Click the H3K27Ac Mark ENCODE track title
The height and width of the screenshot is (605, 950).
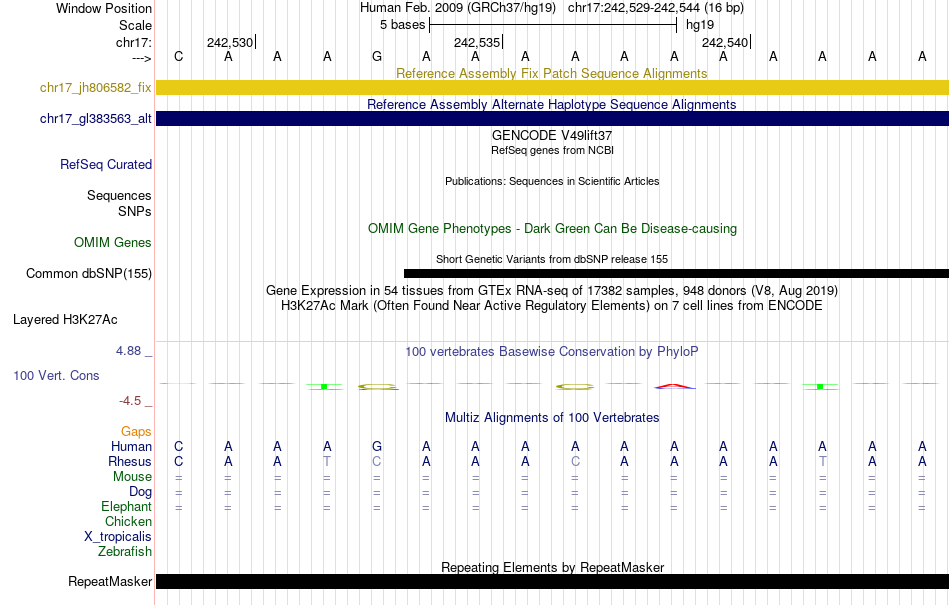click(552, 305)
